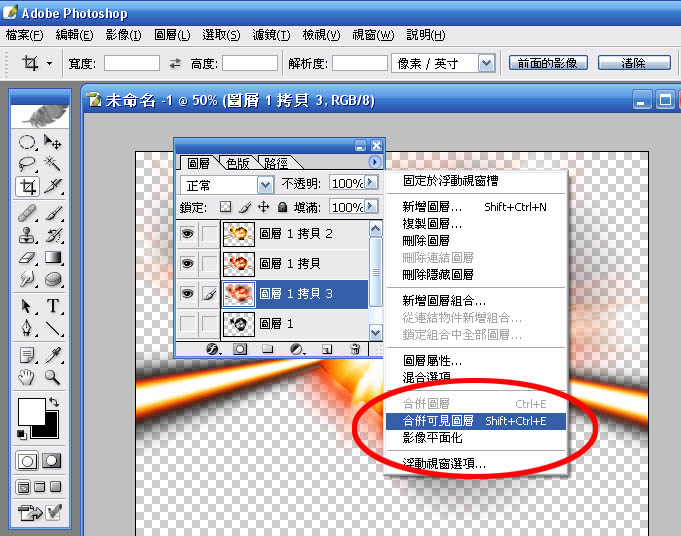Select the Zoom magnifier tool
This screenshot has height=536, width=681.
[x=54, y=377]
